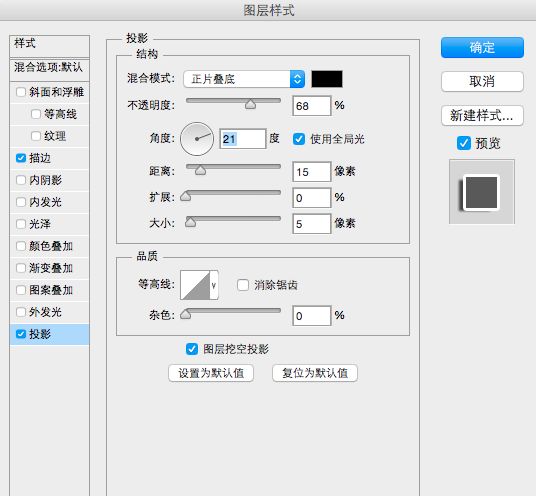Click the 不透明度 opacity slider handle
Image resolution: width=536 pixels, height=496 pixels.
(x=251, y=104)
